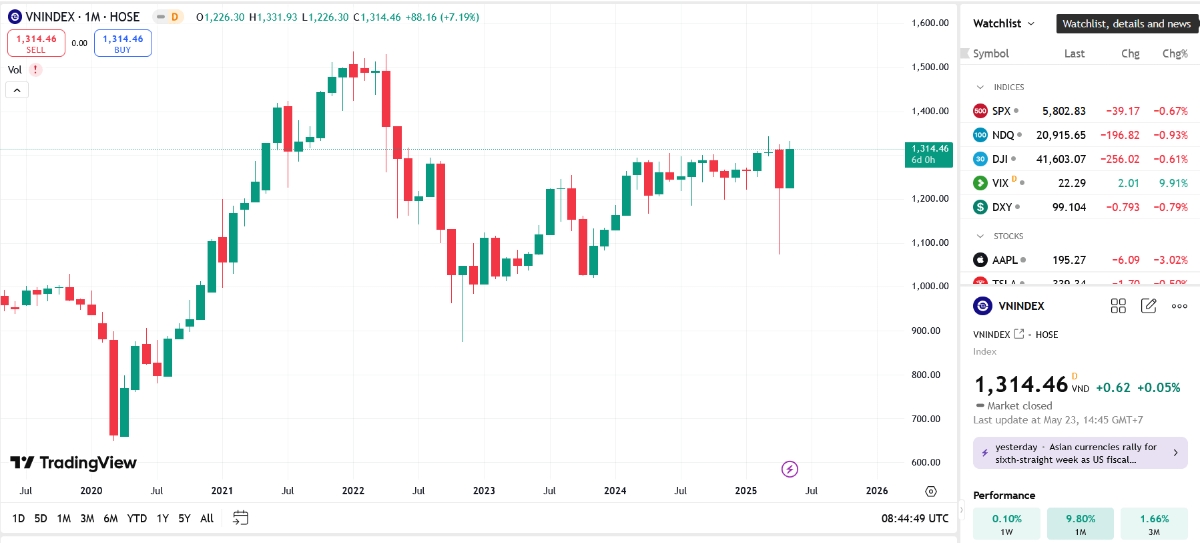Select the All time range
Screen dimensions: 1200x543
pos(207,518)
